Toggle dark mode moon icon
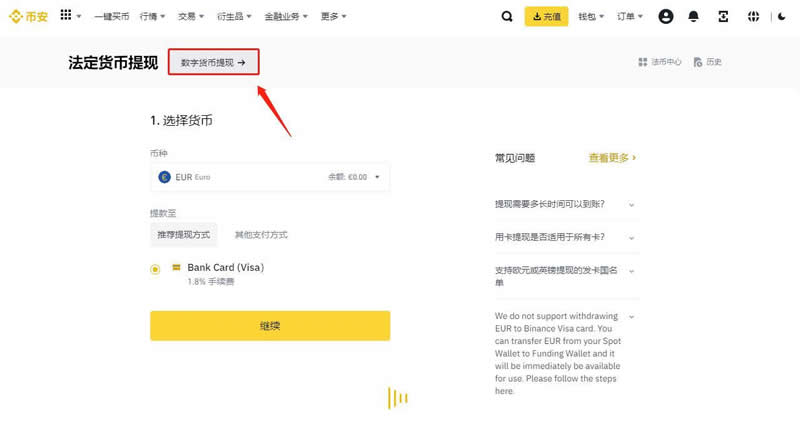This screenshot has height=431, width=800. coord(782,16)
